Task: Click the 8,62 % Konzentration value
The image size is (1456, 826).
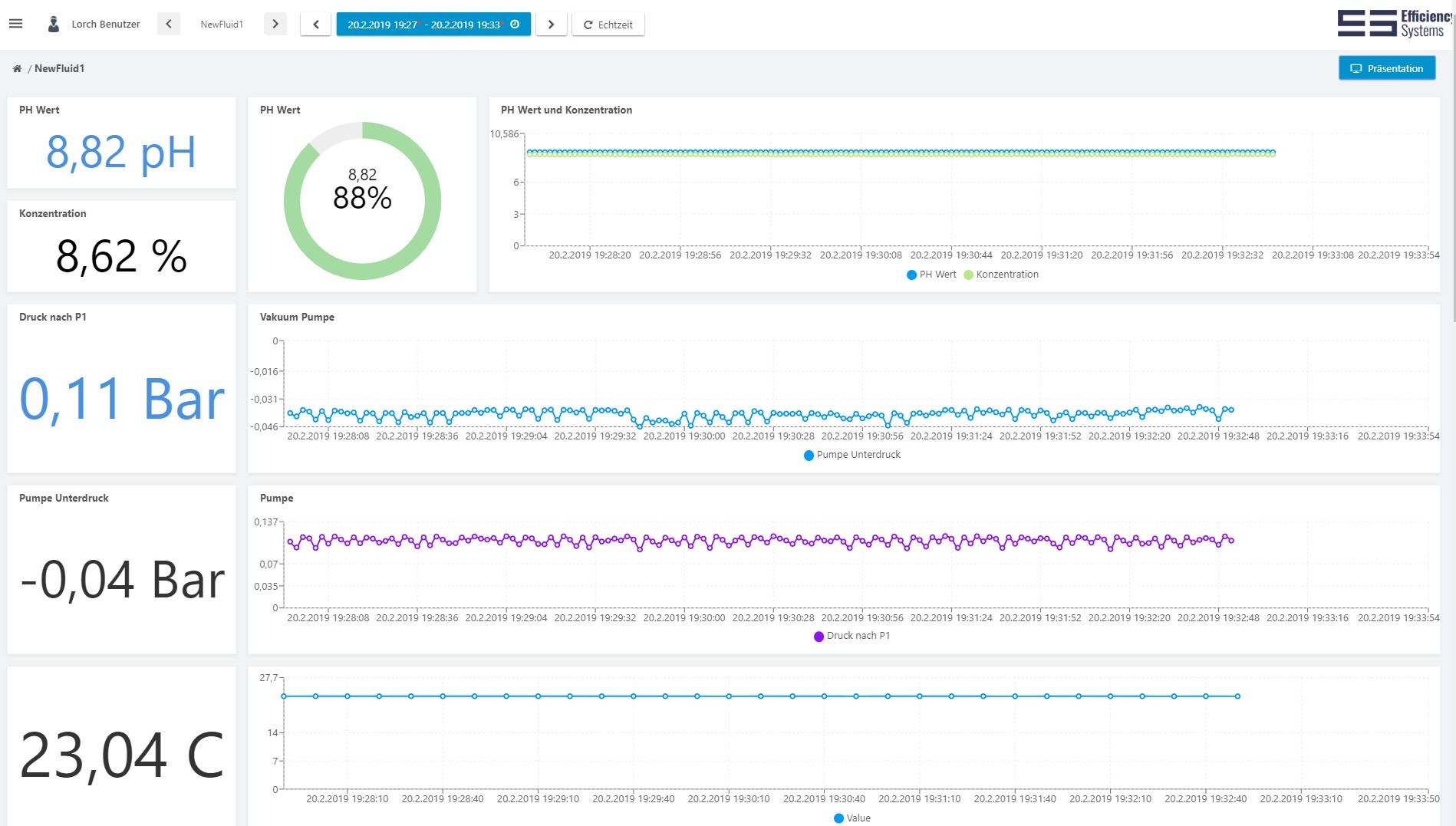Action: click(121, 256)
